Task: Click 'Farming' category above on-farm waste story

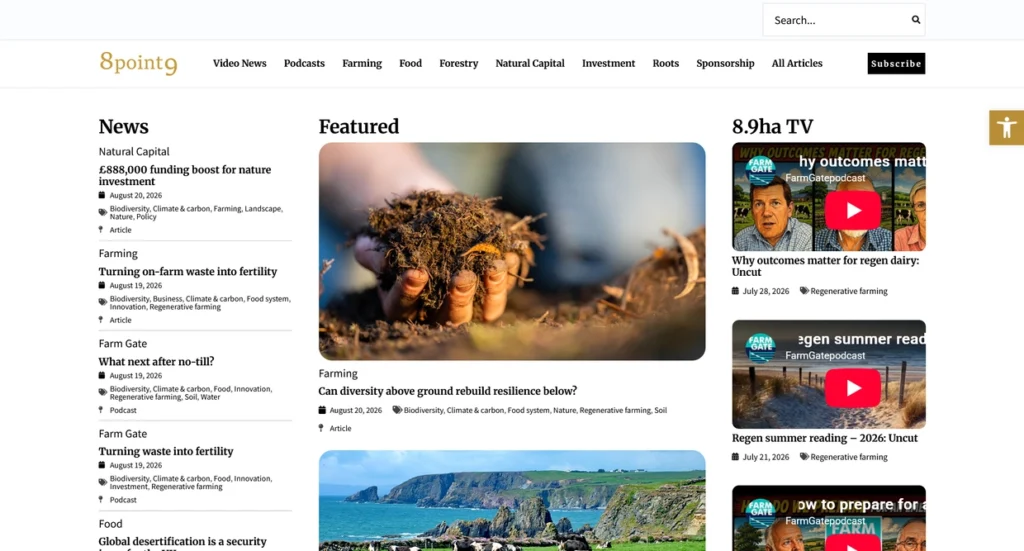Action: tap(118, 253)
